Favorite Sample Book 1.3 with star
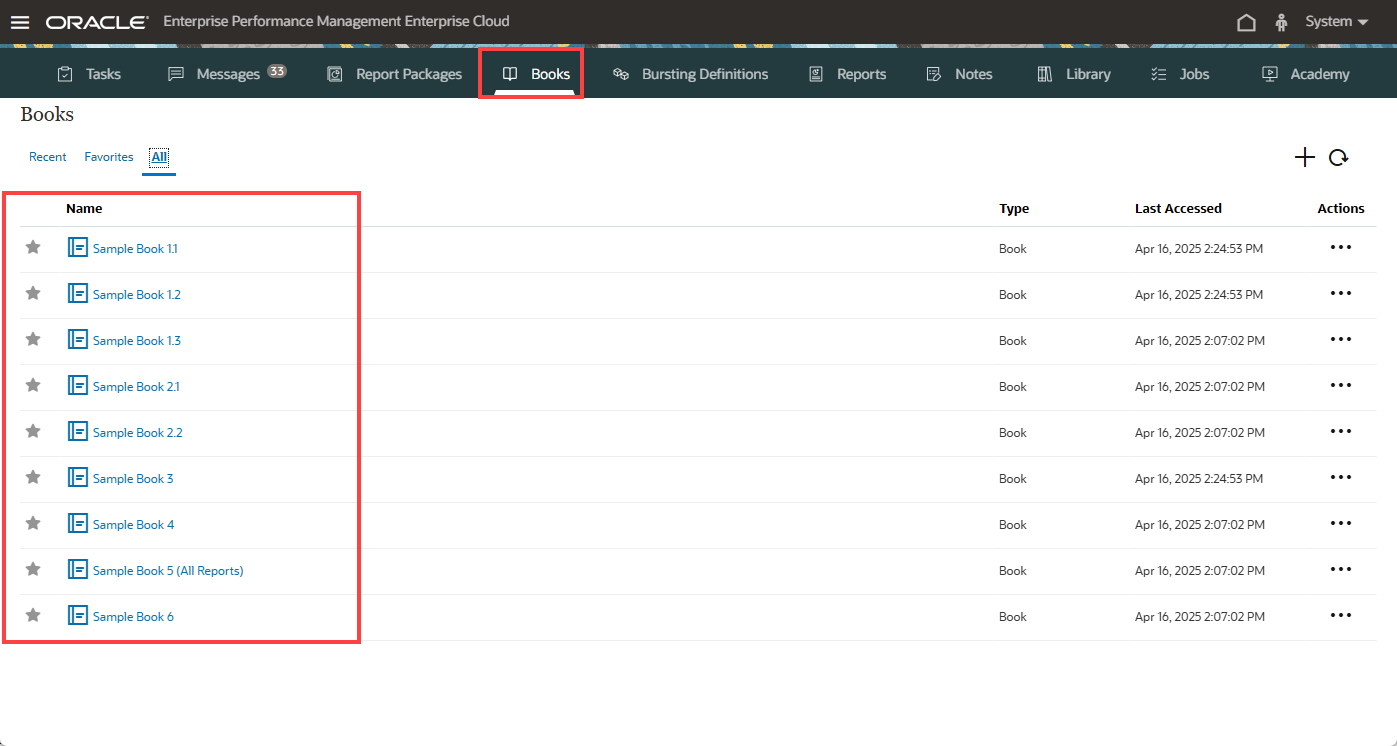 click(x=33, y=339)
